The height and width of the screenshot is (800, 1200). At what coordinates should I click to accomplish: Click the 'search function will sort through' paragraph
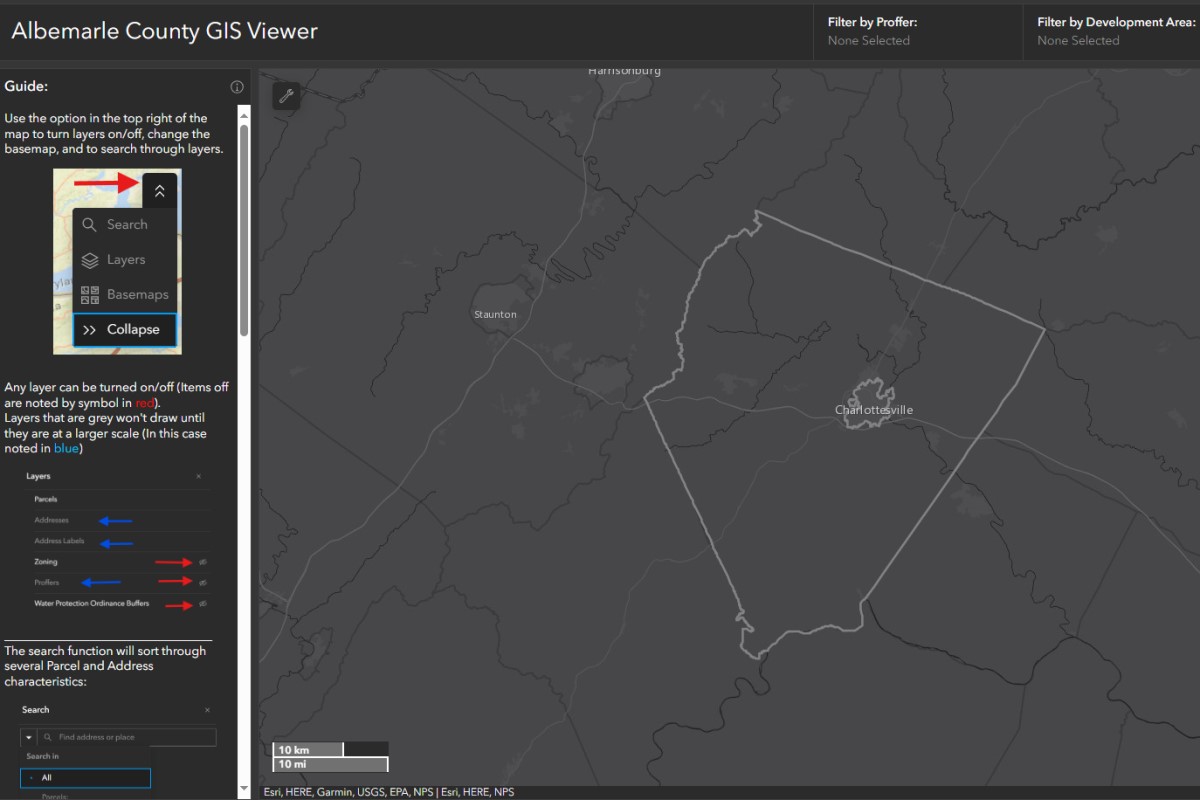coord(105,666)
